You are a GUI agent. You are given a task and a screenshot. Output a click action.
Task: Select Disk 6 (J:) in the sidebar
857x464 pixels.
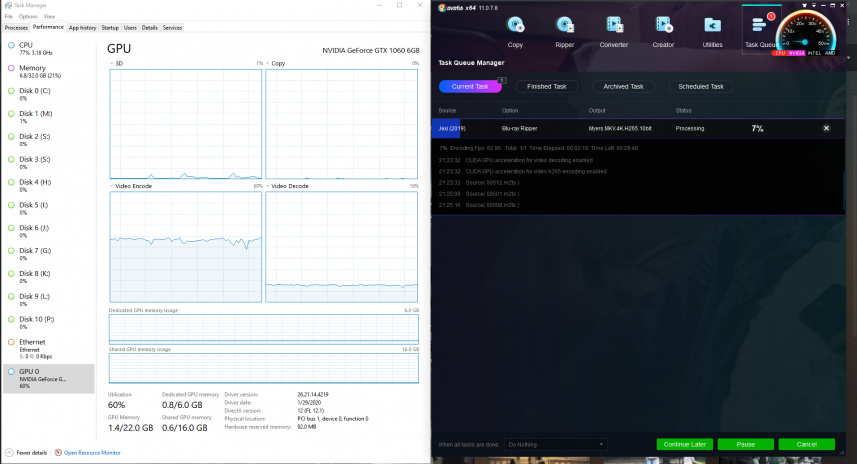pos(49,231)
